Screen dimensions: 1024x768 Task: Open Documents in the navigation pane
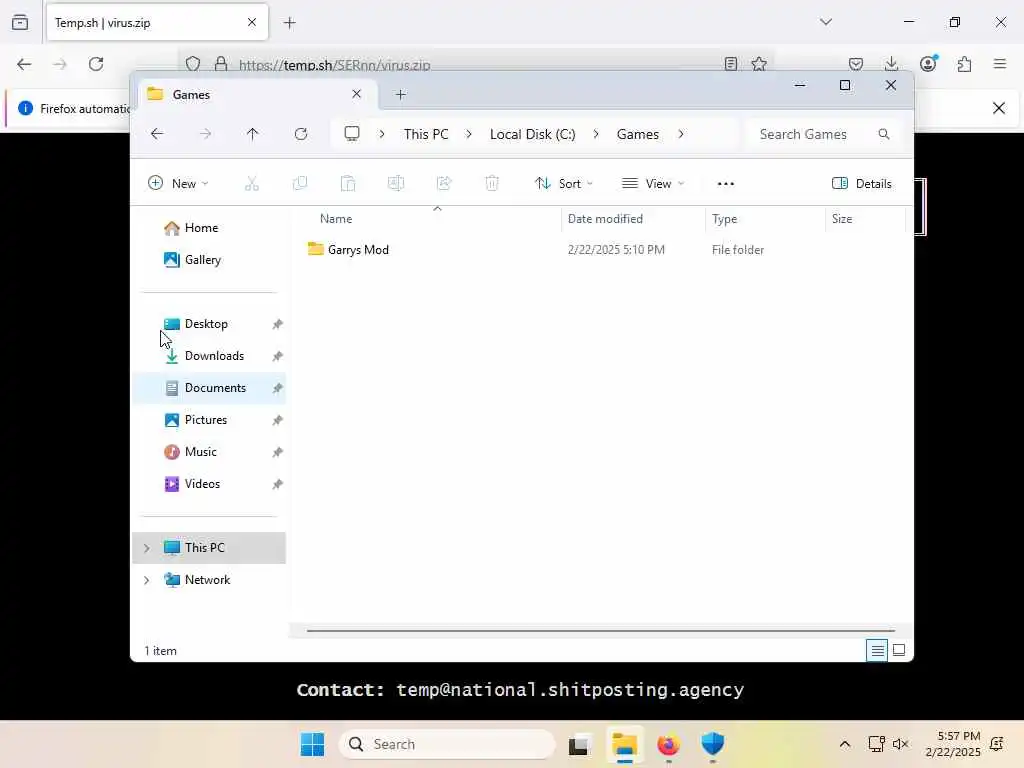point(209,388)
